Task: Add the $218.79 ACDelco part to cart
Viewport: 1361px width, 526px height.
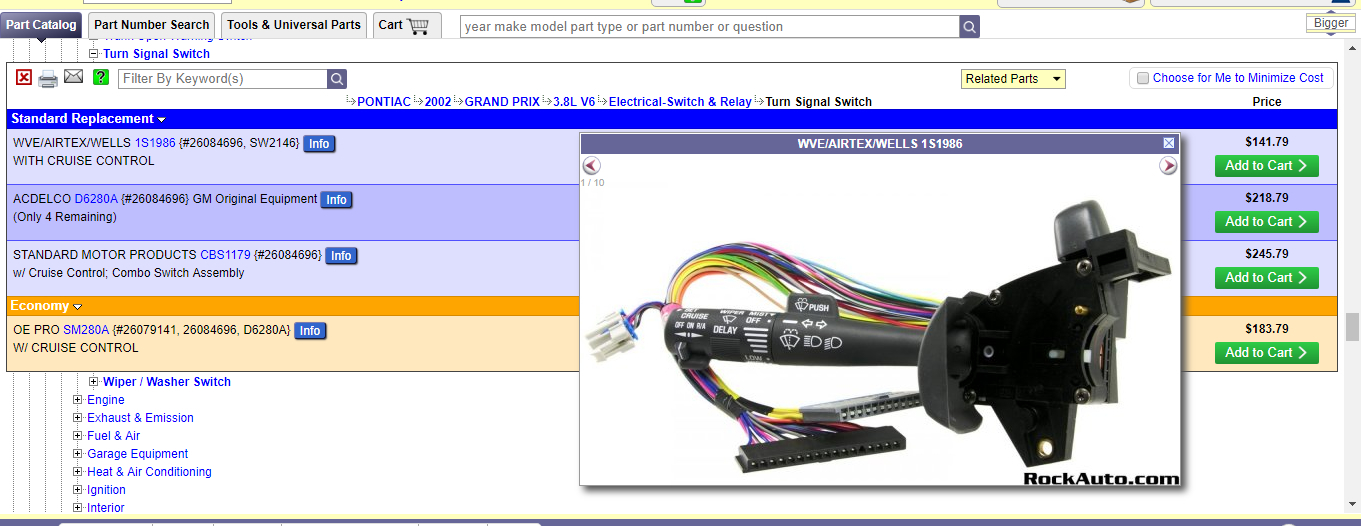Action: point(1266,222)
